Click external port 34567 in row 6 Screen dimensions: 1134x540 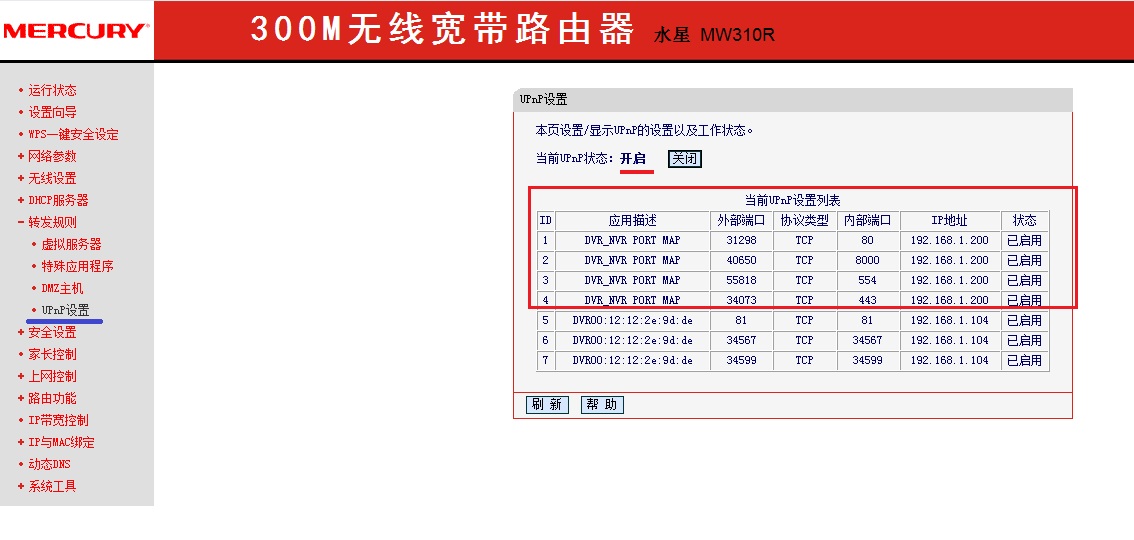pos(741,340)
